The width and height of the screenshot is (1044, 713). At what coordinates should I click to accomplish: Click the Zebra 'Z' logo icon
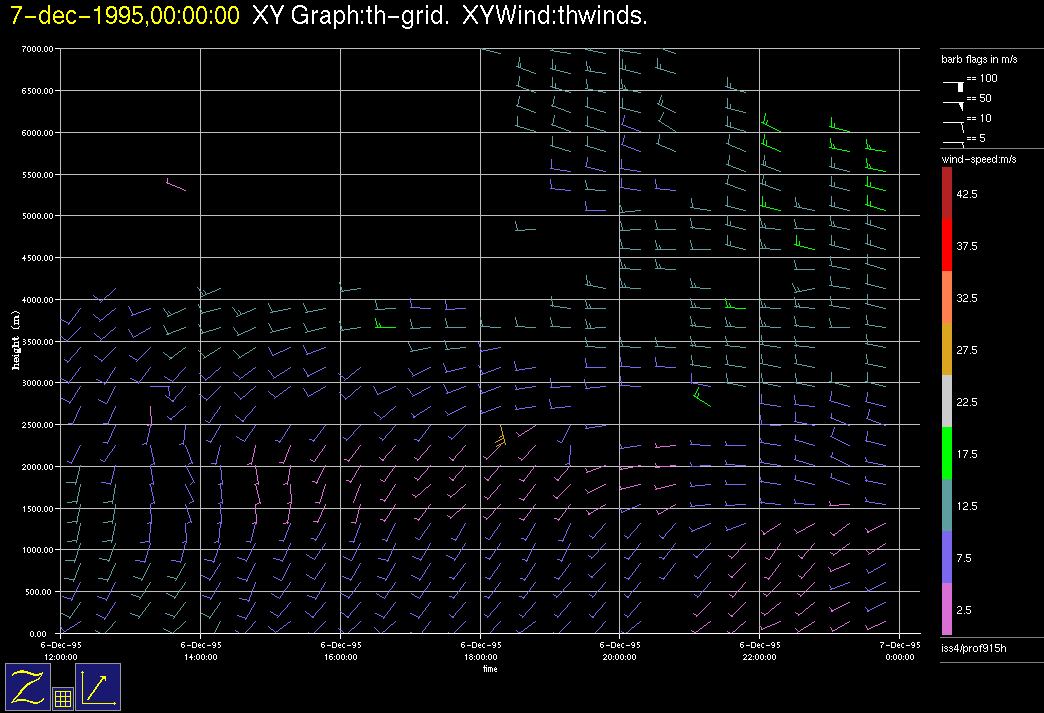27,686
